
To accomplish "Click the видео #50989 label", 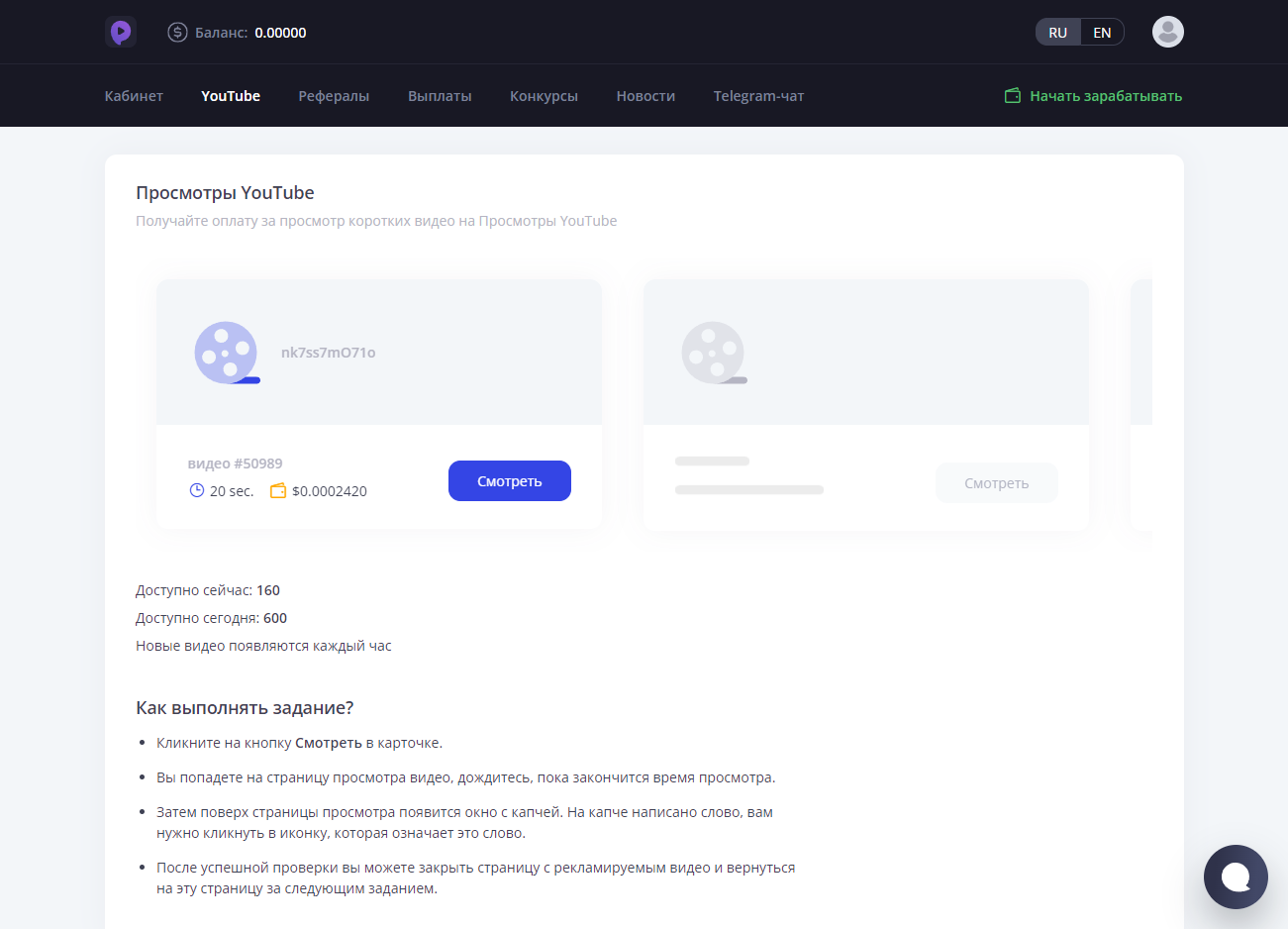I will 235,464.
